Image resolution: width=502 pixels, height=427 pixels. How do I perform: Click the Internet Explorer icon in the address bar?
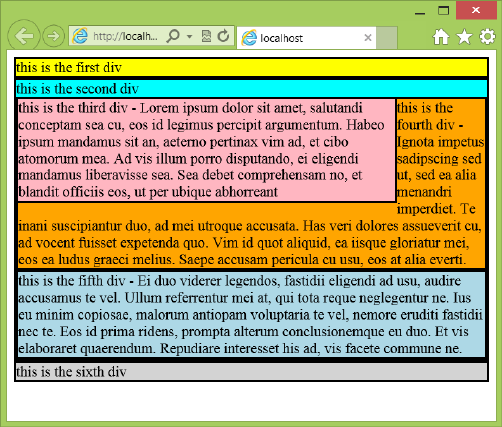[x=80, y=36]
